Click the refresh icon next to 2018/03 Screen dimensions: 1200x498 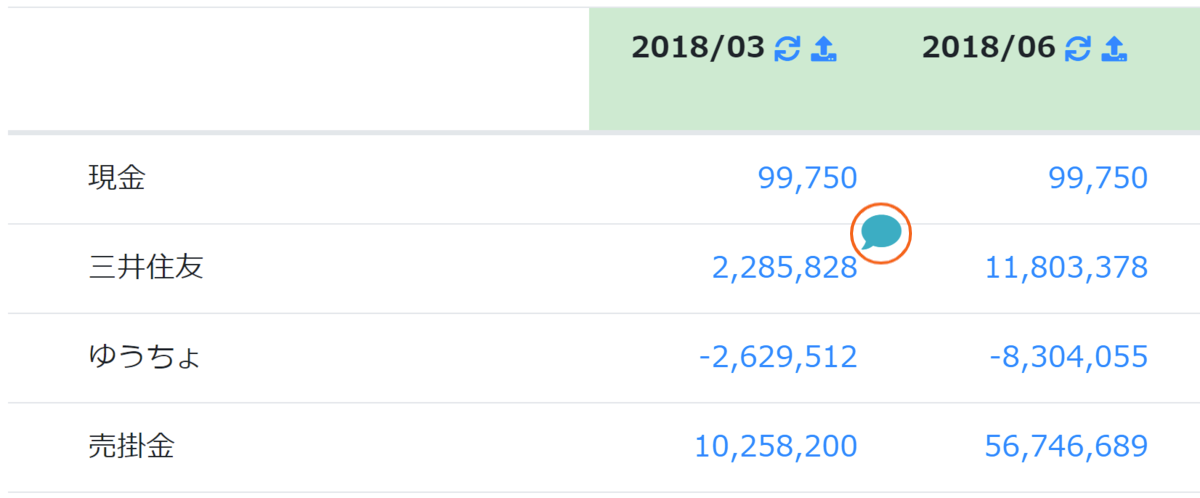787,48
